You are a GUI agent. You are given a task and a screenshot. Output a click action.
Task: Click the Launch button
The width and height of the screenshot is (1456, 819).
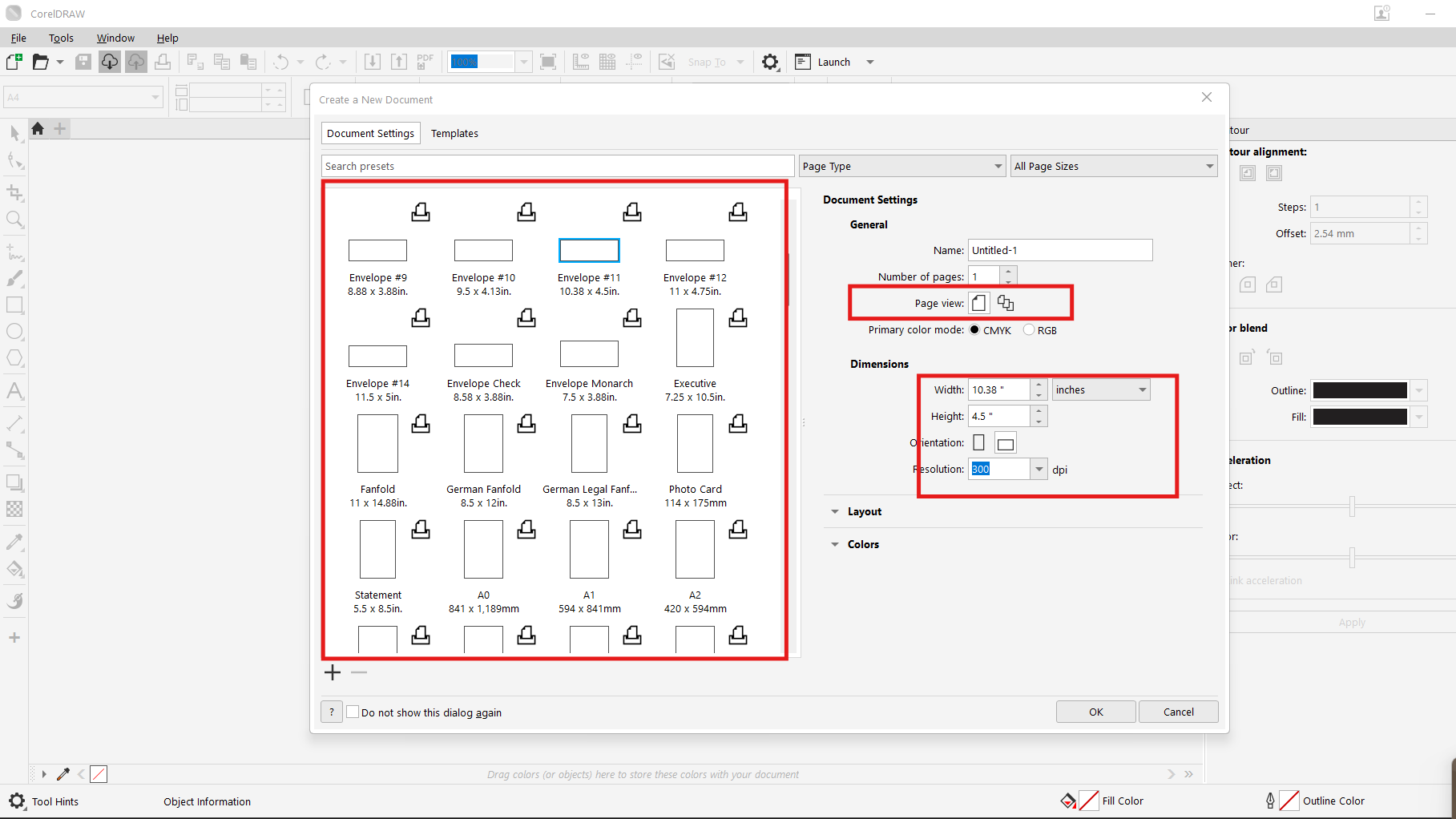tap(823, 62)
